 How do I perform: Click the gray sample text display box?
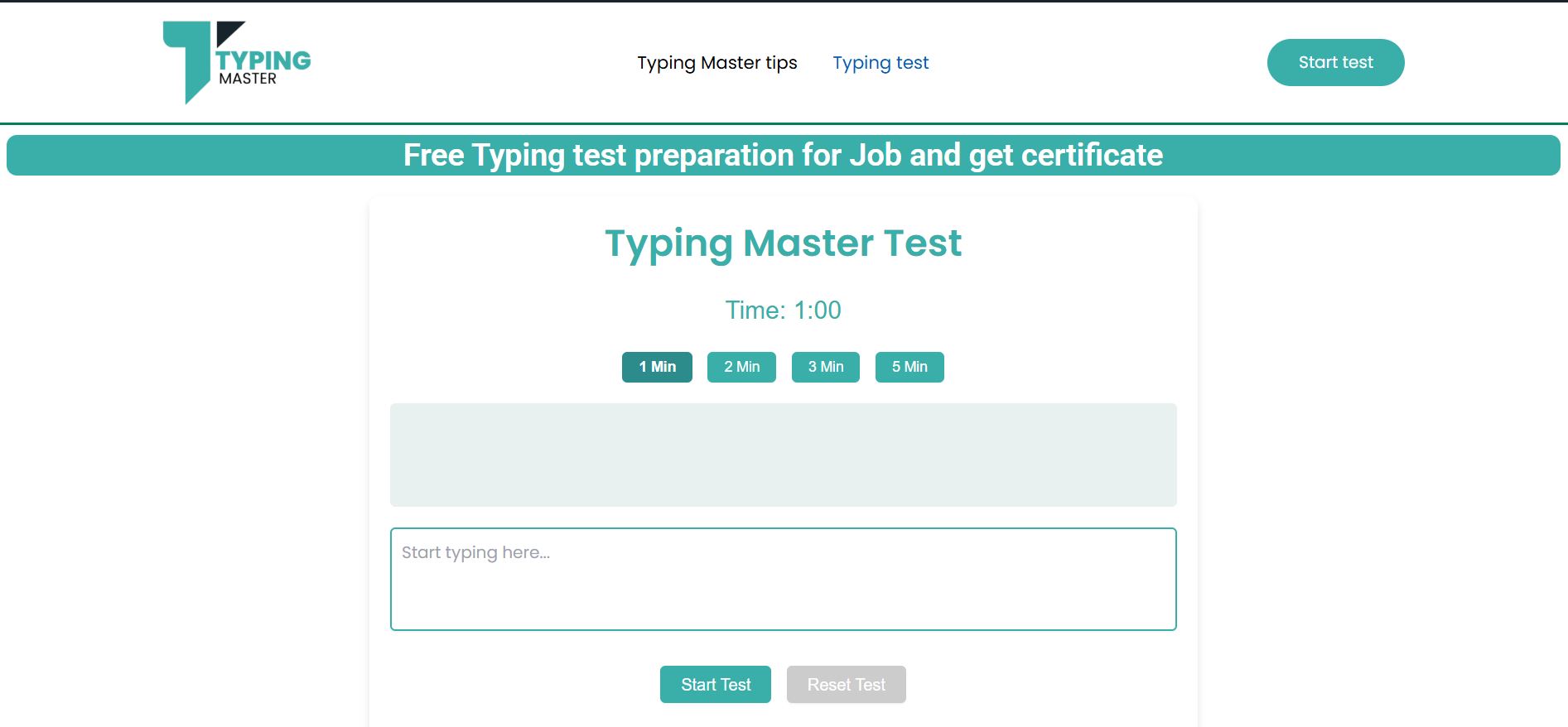784,455
